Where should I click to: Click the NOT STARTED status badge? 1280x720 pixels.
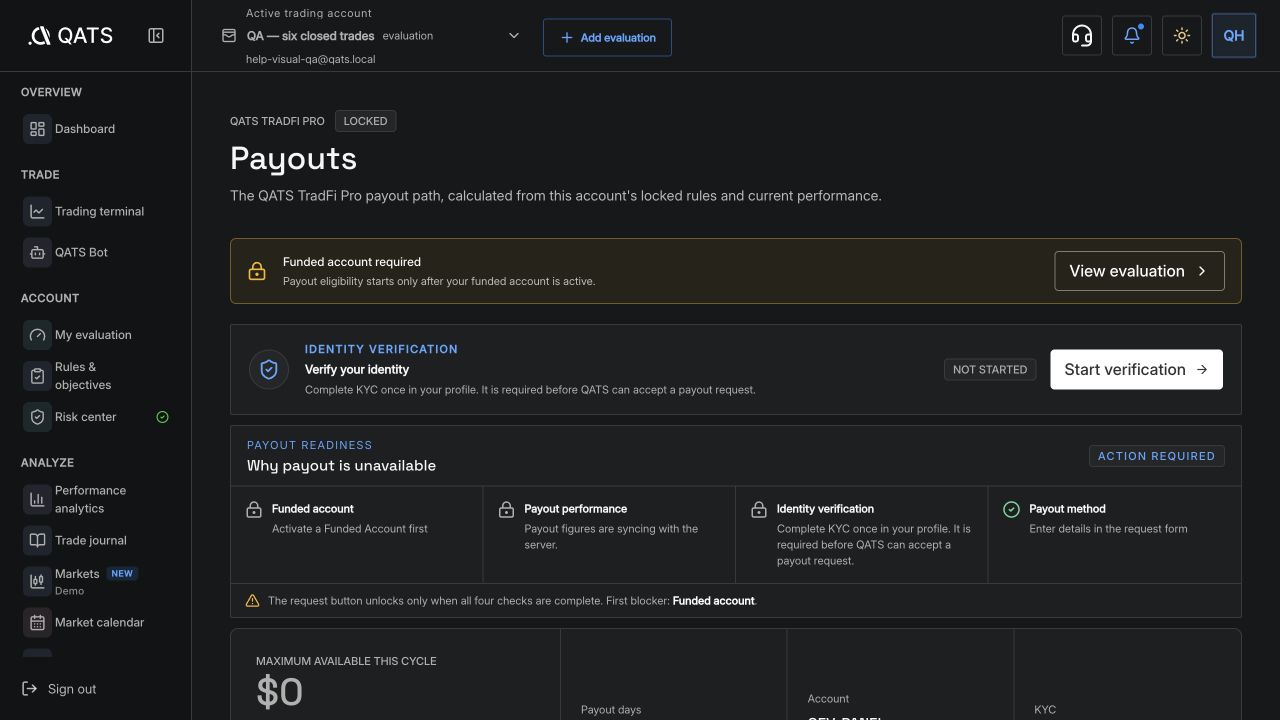(990, 369)
